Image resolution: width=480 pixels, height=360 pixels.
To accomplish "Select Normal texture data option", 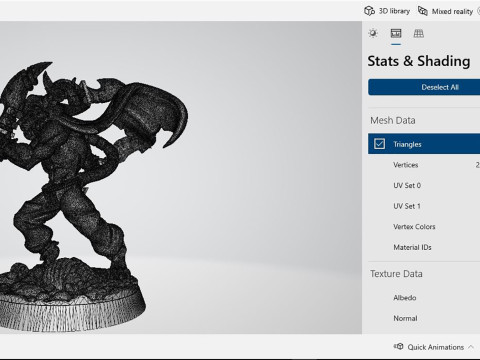I will point(405,318).
